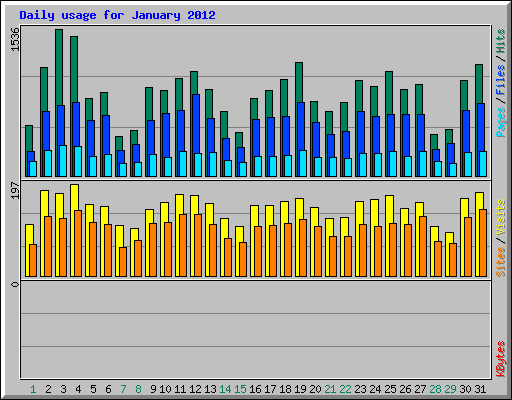Click the green Hits bar for day 25
The width and height of the screenshot is (512, 400).
coord(389,92)
